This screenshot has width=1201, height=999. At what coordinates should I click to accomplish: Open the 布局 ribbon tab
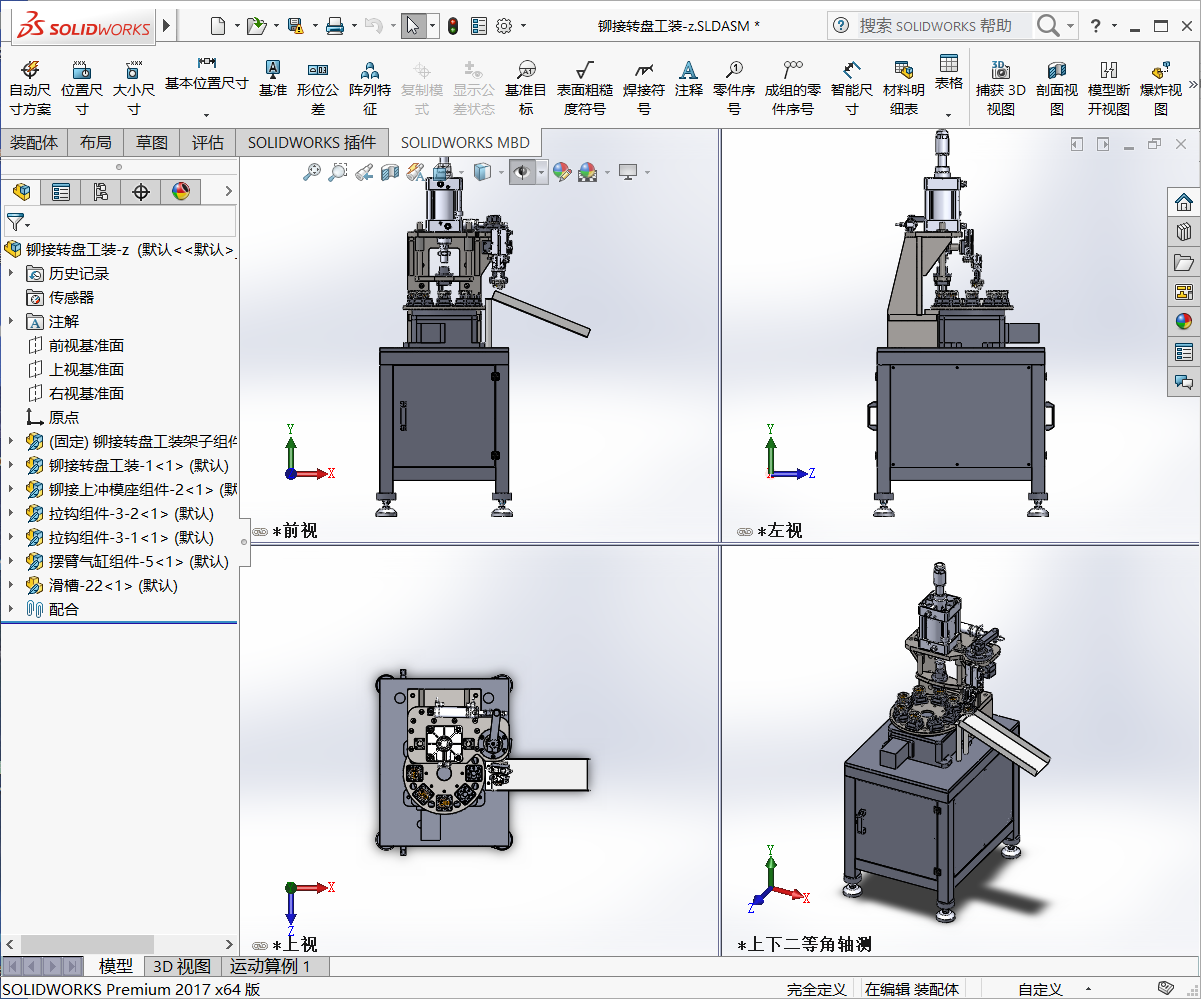[96, 142]
